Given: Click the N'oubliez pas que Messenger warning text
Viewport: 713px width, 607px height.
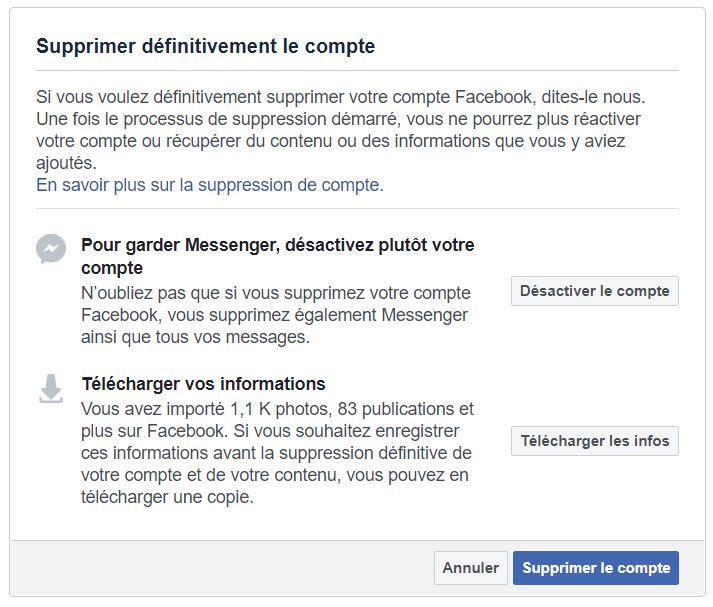Looking at the screenshot, I should 276,315.
